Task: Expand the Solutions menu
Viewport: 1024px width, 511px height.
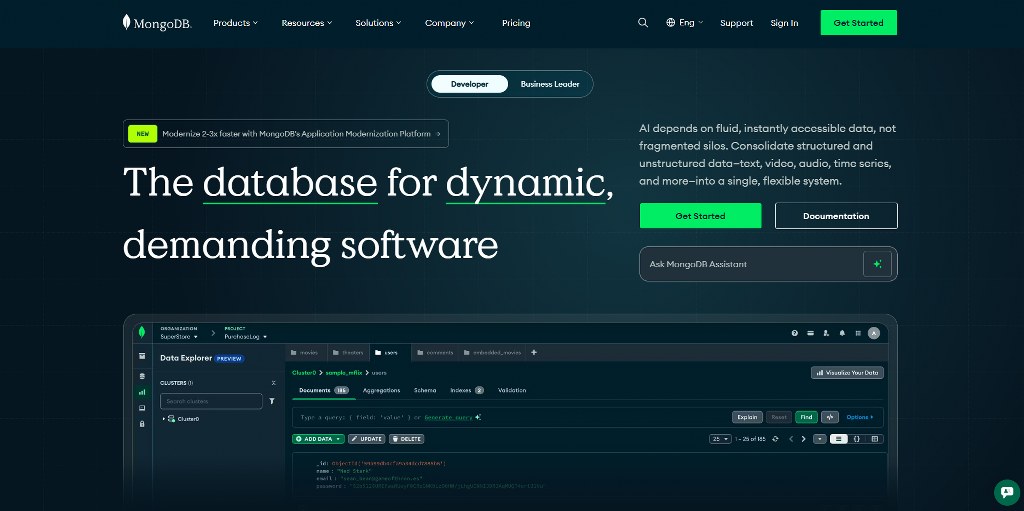Action: tap(378, 23)
